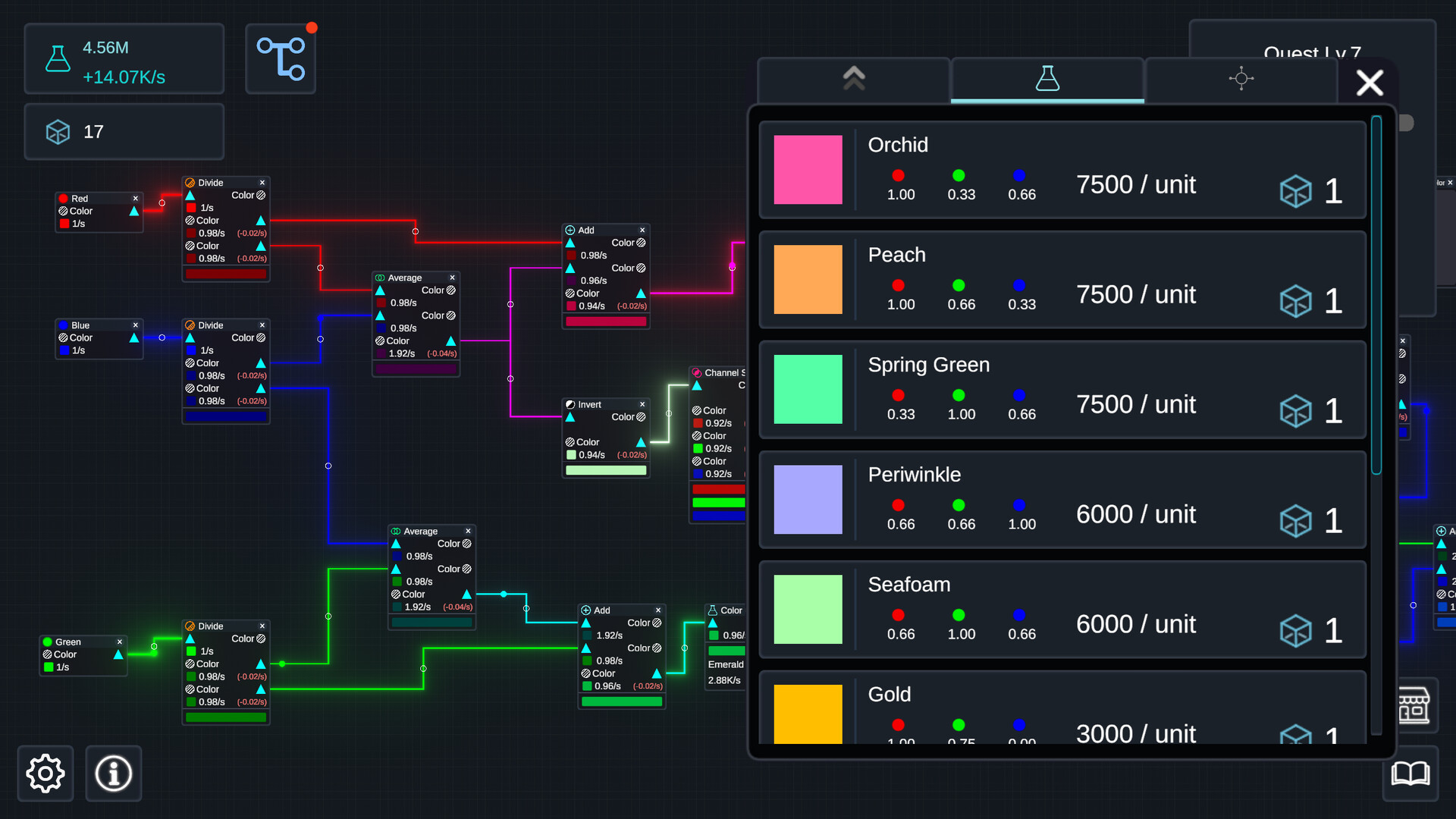Click the Spring Green cube unit icon
Viewport: 1456px width, 819px height.
pyautogui.click(x=1295, y=411)
